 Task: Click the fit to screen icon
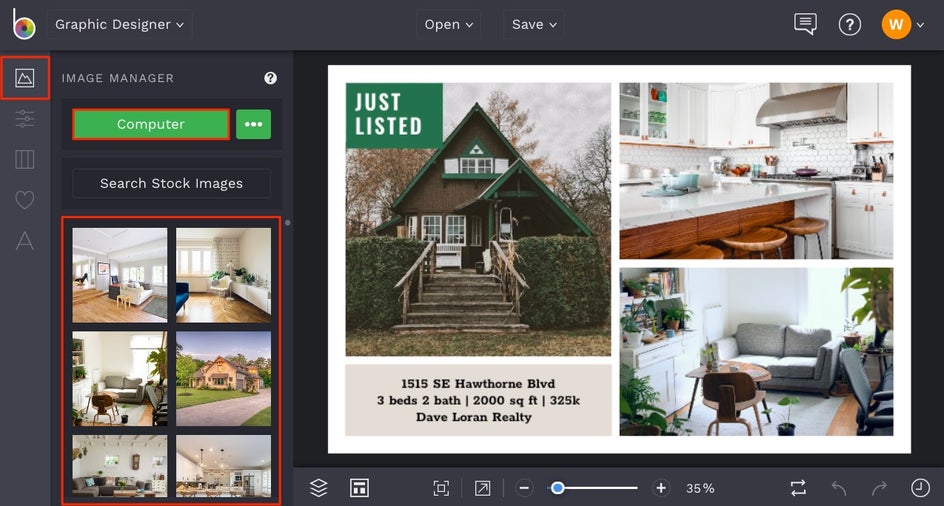click(x=441, y=488)
